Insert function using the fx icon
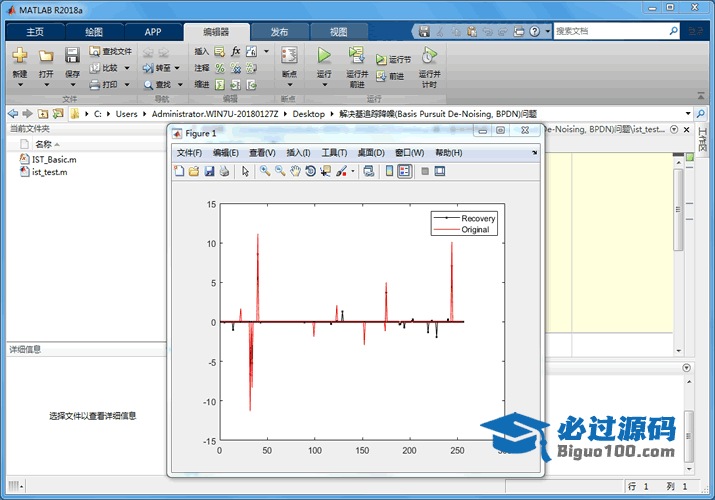715x500 pixels. coord(236,51)
